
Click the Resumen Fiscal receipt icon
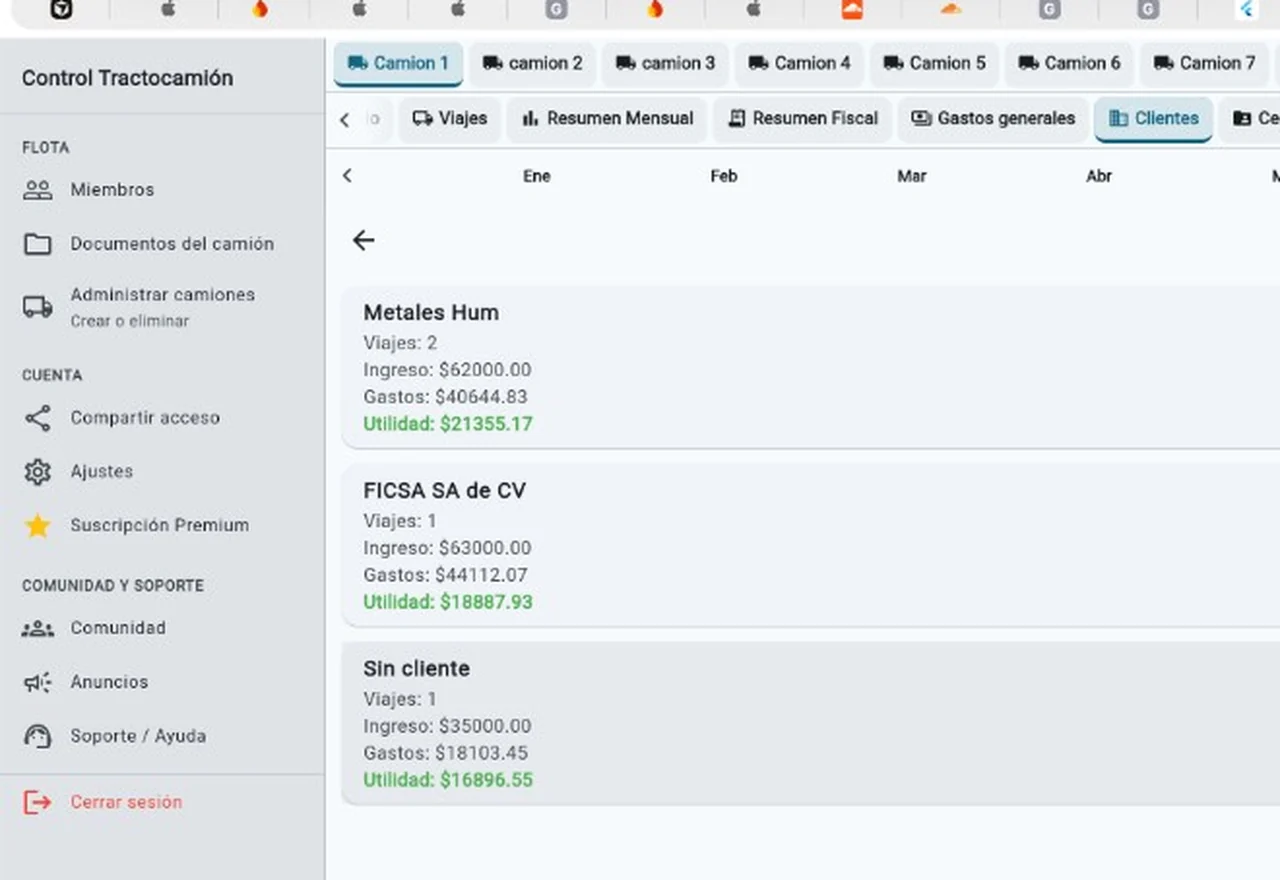(737, 119)
